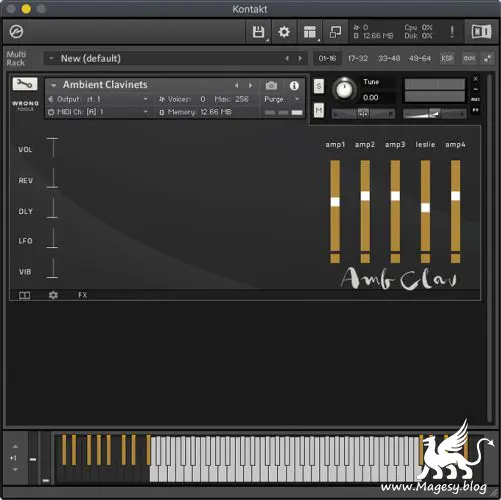Minimize instrument header with minus icon
Screen dimensions: 501x500
pos(476,89)
